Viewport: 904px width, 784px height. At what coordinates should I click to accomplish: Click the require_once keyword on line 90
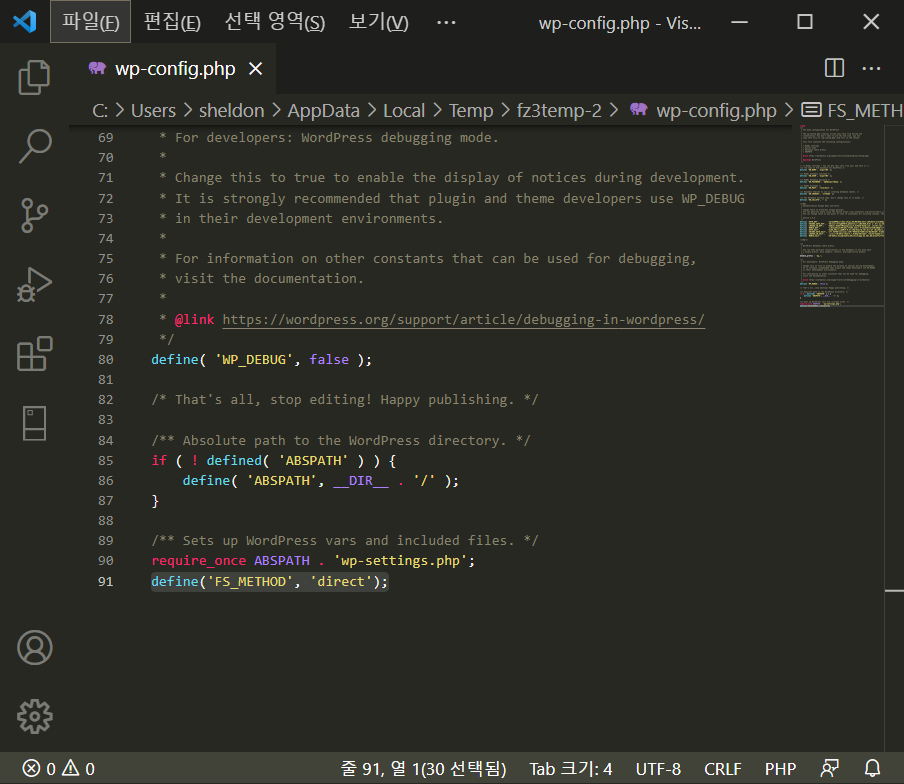pos(199,560)
